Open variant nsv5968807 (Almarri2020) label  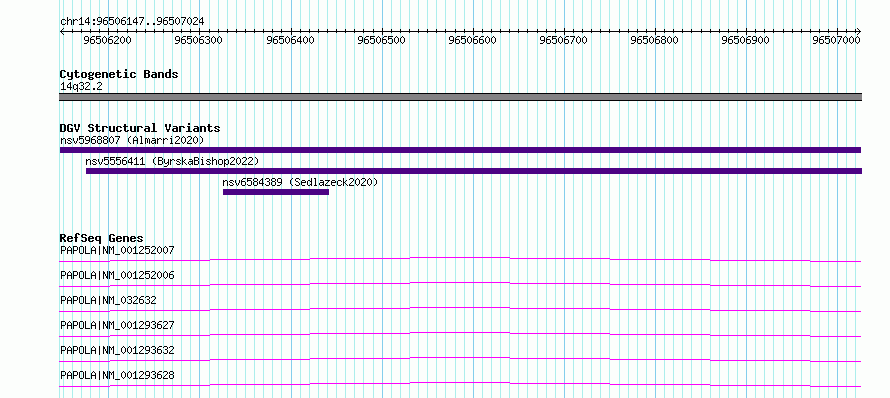pyautogui.click(x=132, y=140)
